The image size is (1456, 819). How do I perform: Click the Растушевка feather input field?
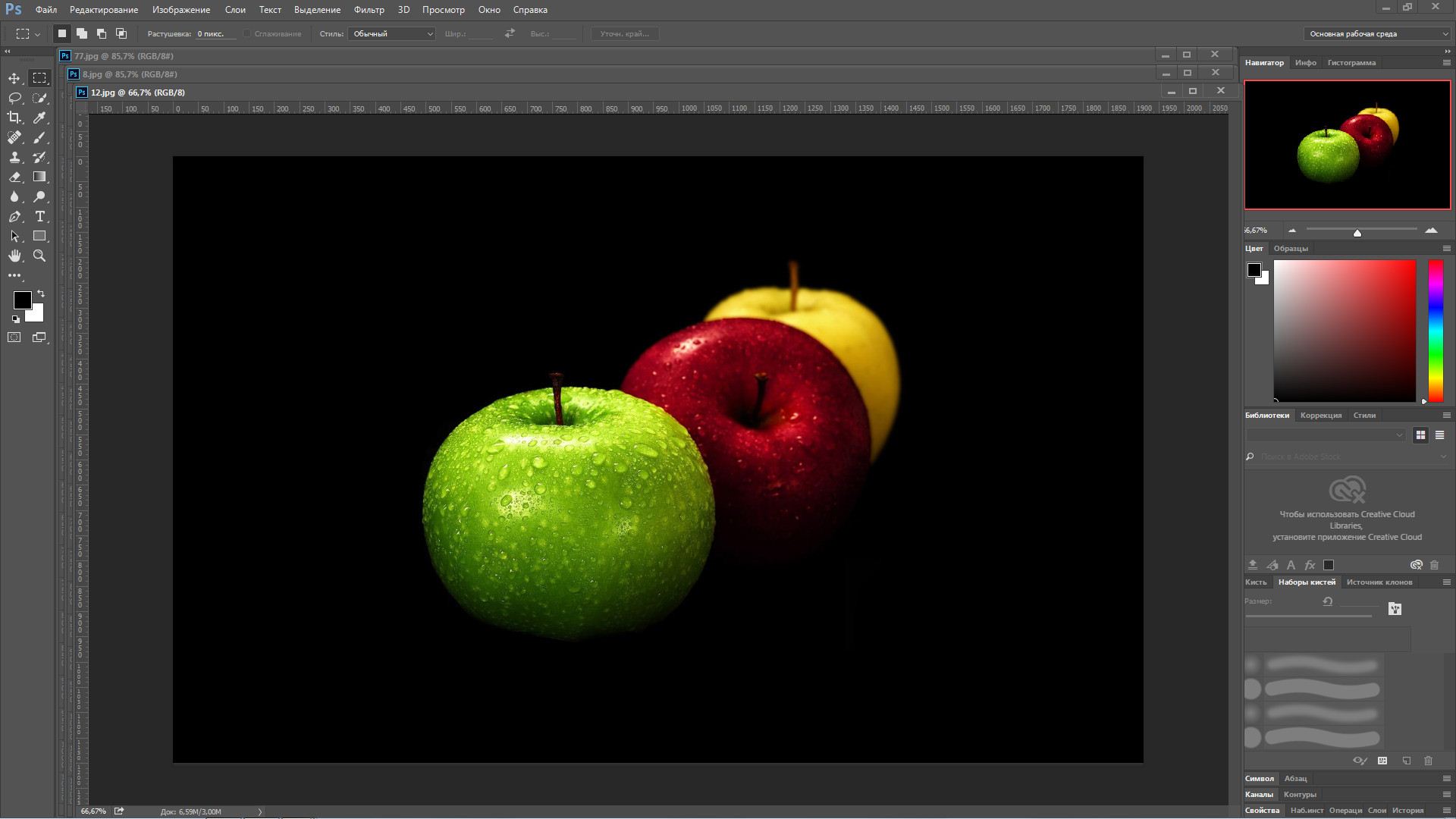(214, 33)
